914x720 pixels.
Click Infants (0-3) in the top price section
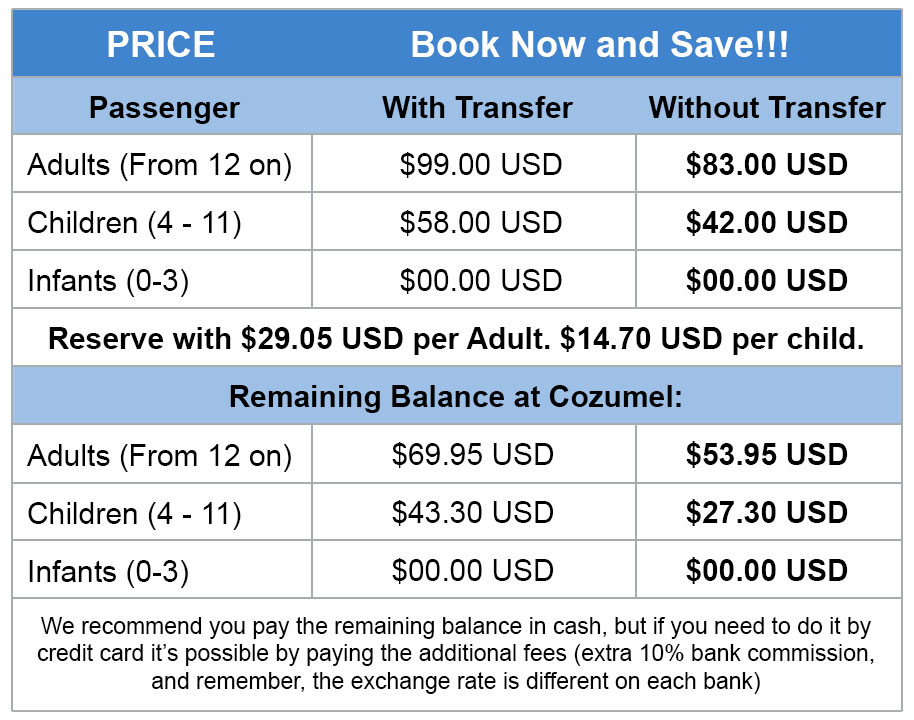(x=109, y=281)
